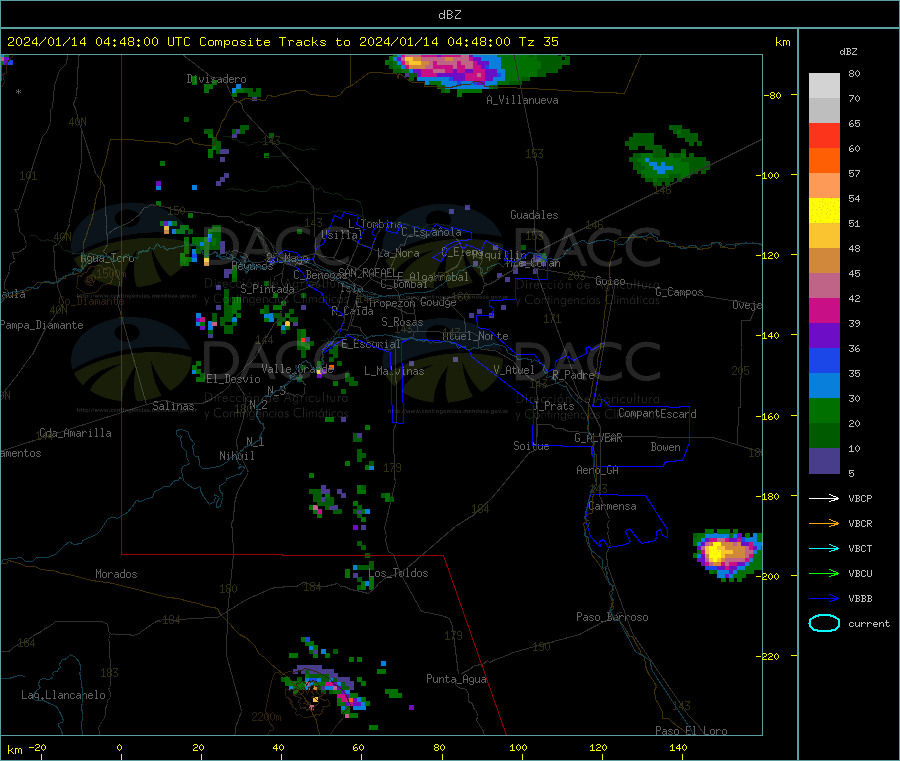Click the 'G_ALVEAR' map label
This screenshot has width=900, height=761.
pos(598,438)
